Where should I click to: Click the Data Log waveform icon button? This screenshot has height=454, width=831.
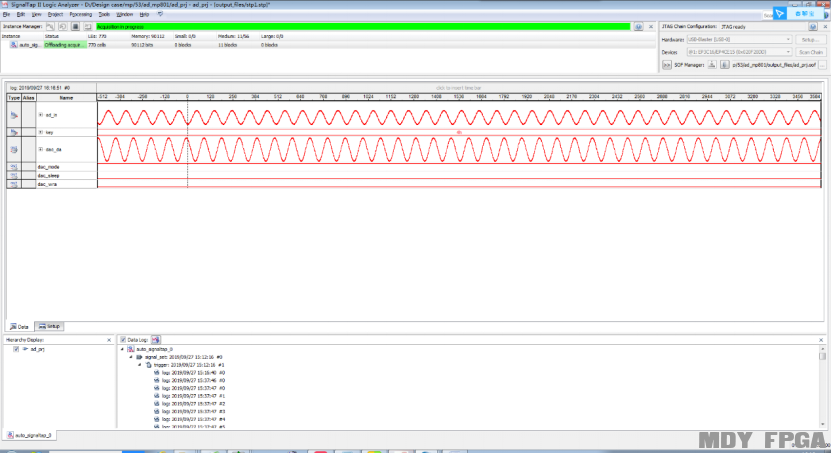tap(156, 340)
